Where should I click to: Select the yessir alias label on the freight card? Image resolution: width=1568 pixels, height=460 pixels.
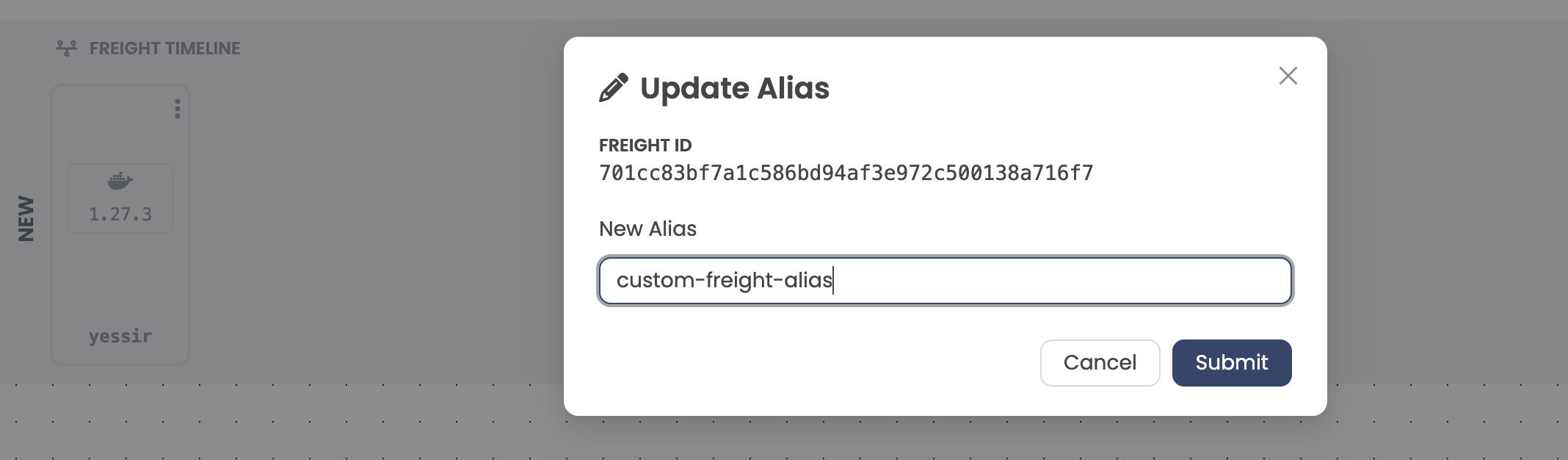[120, 336]
